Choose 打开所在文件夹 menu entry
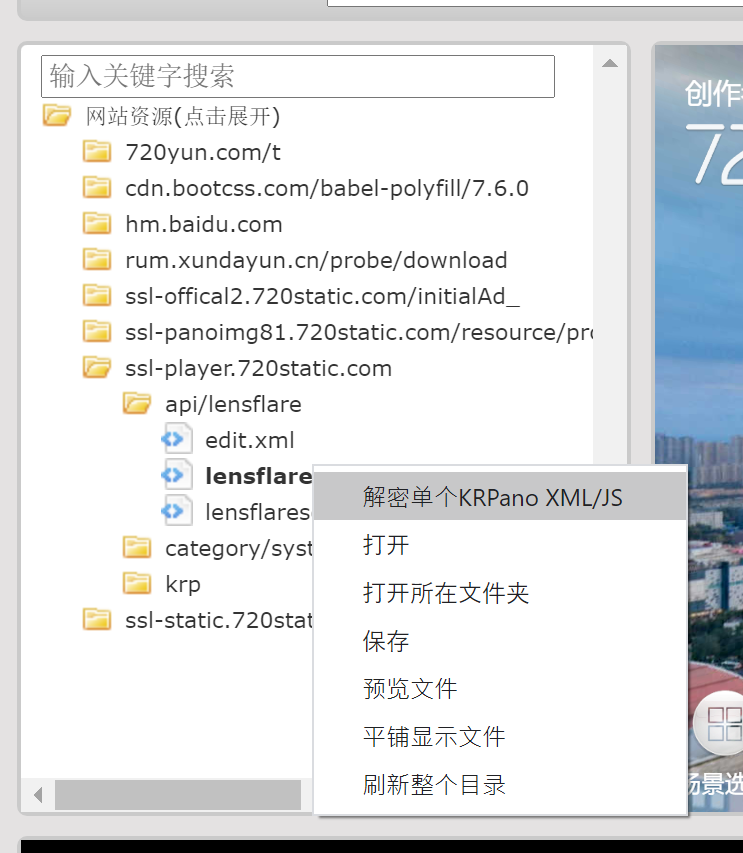 point(446,593)
